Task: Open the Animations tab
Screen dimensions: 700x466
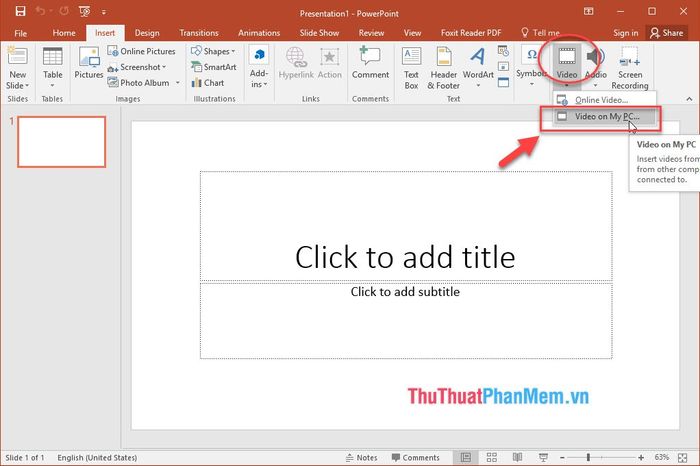Action: click(x=259, y=33)
